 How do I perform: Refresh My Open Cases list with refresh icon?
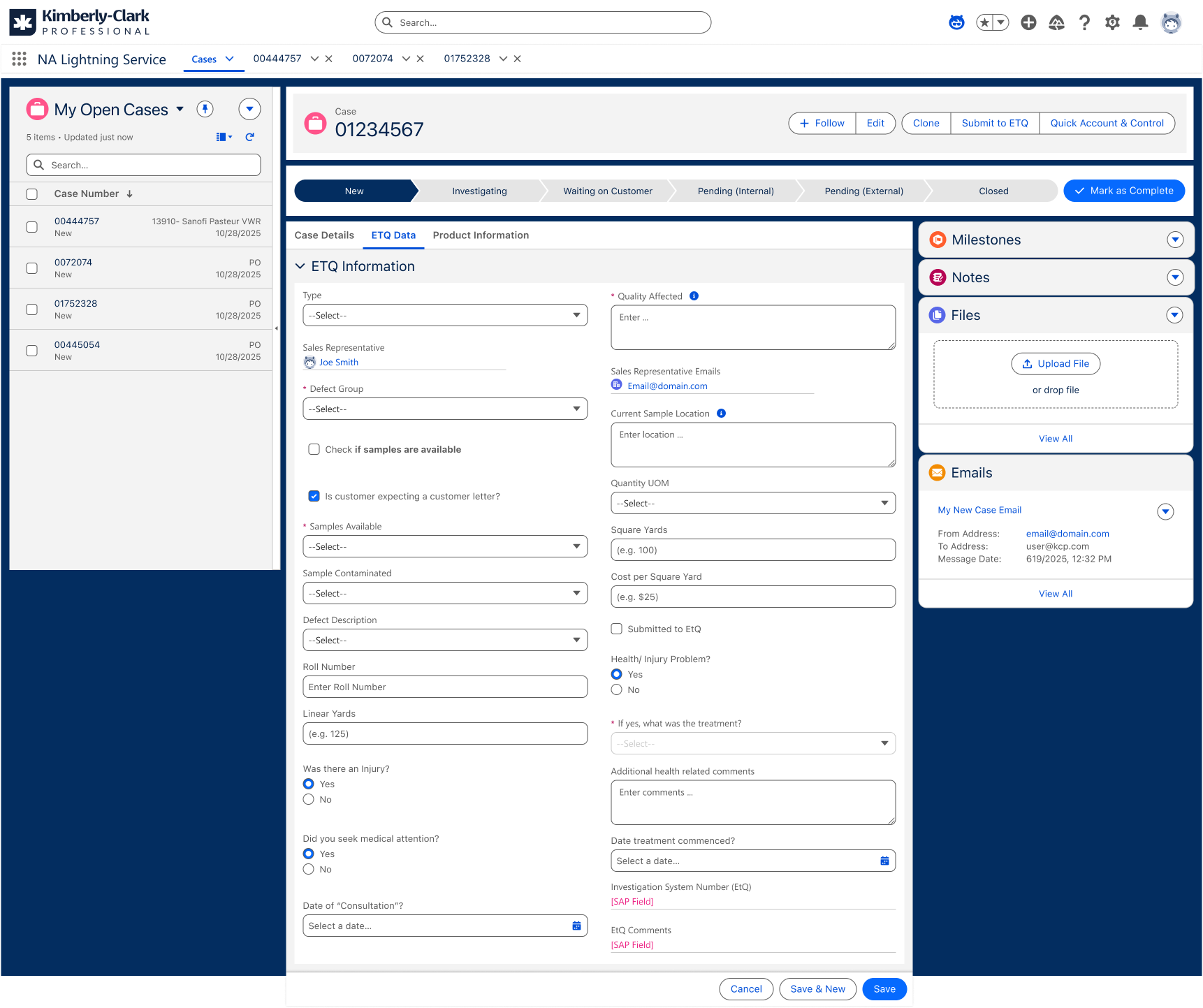(249, 137)
